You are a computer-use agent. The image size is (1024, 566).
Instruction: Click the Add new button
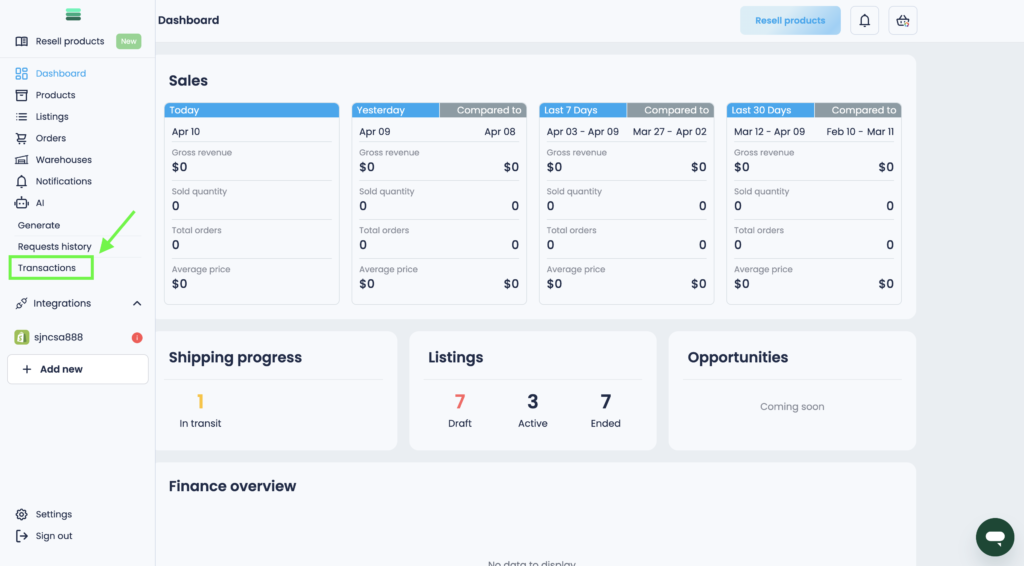(x=77, y=369)
